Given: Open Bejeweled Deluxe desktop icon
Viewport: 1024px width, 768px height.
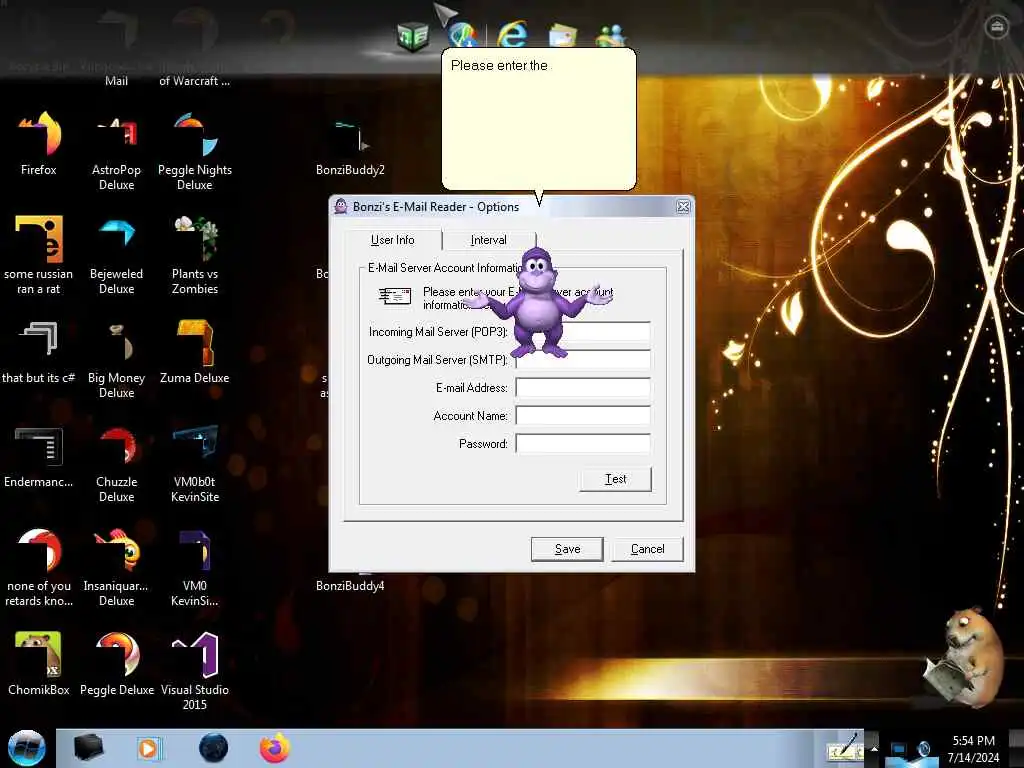Looking at the screenshot, I should 116,255.
